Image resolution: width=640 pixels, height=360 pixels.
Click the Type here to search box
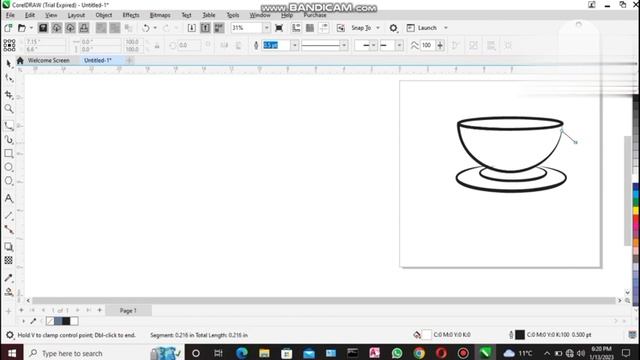[104, 353]
